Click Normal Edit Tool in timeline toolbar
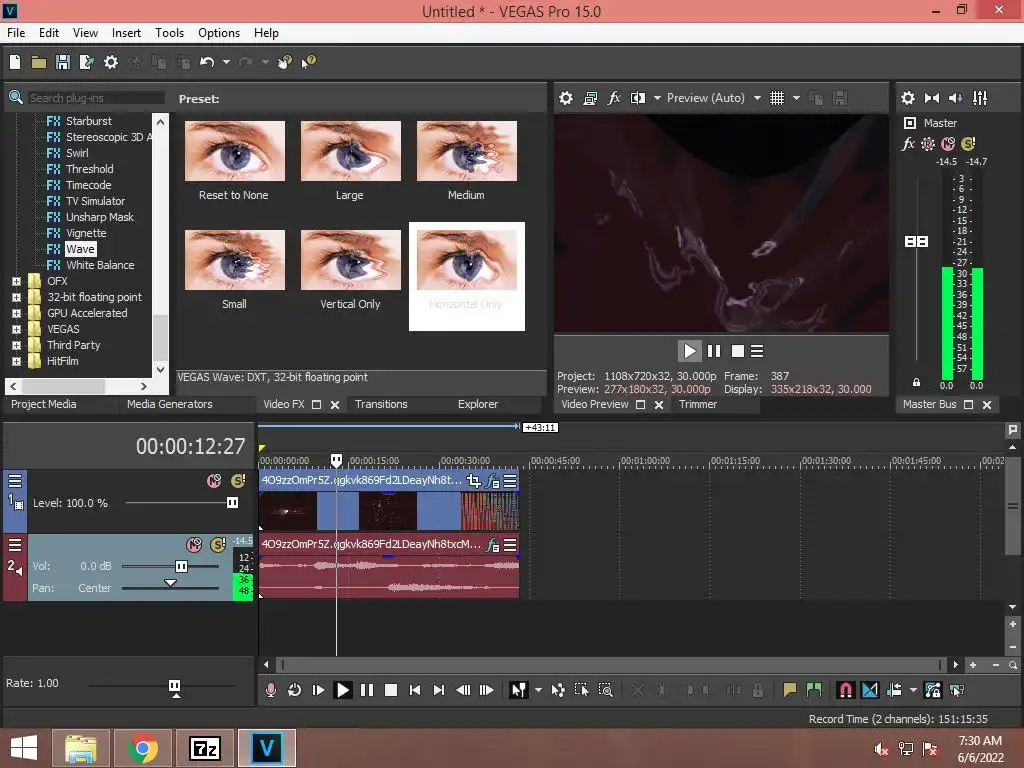 tap(519, 690)
